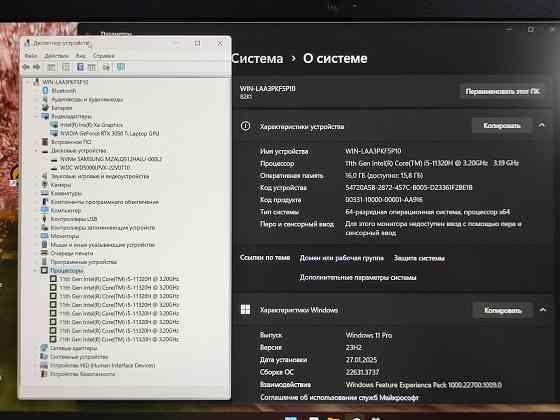This screenshot has height=420, width=560.
Task: Click the Камеры camera icon
Action: [45, 185]
